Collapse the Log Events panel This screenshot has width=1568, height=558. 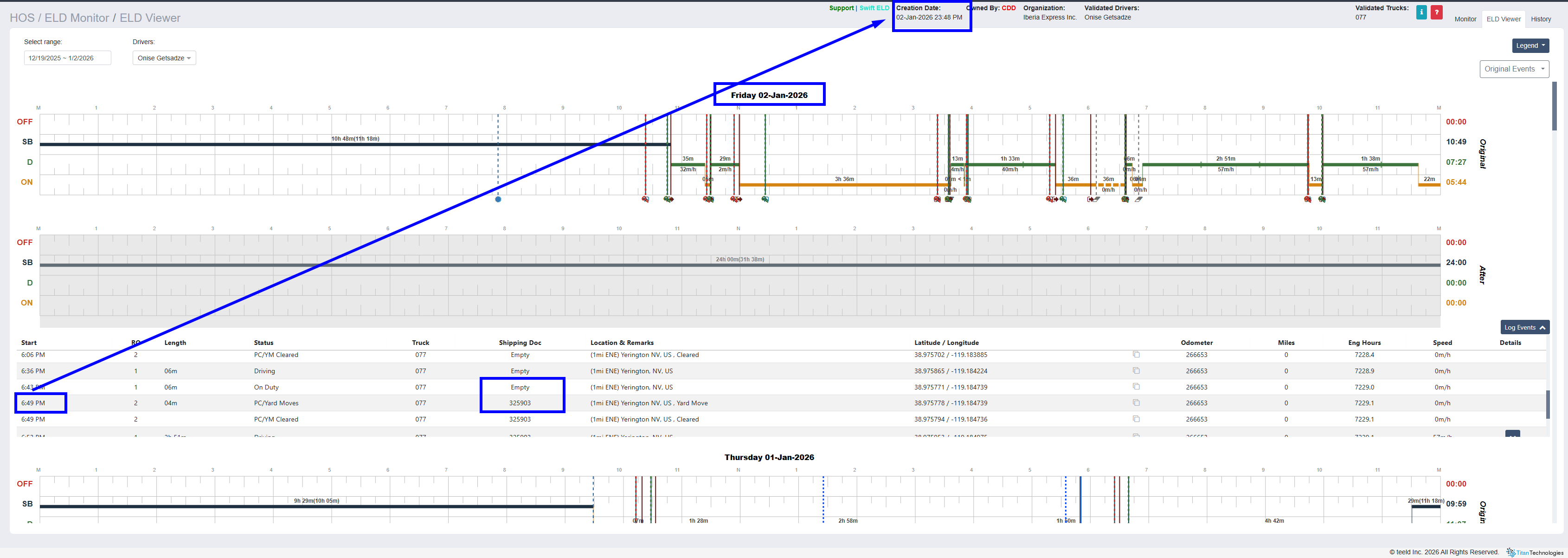point(1524,327)
